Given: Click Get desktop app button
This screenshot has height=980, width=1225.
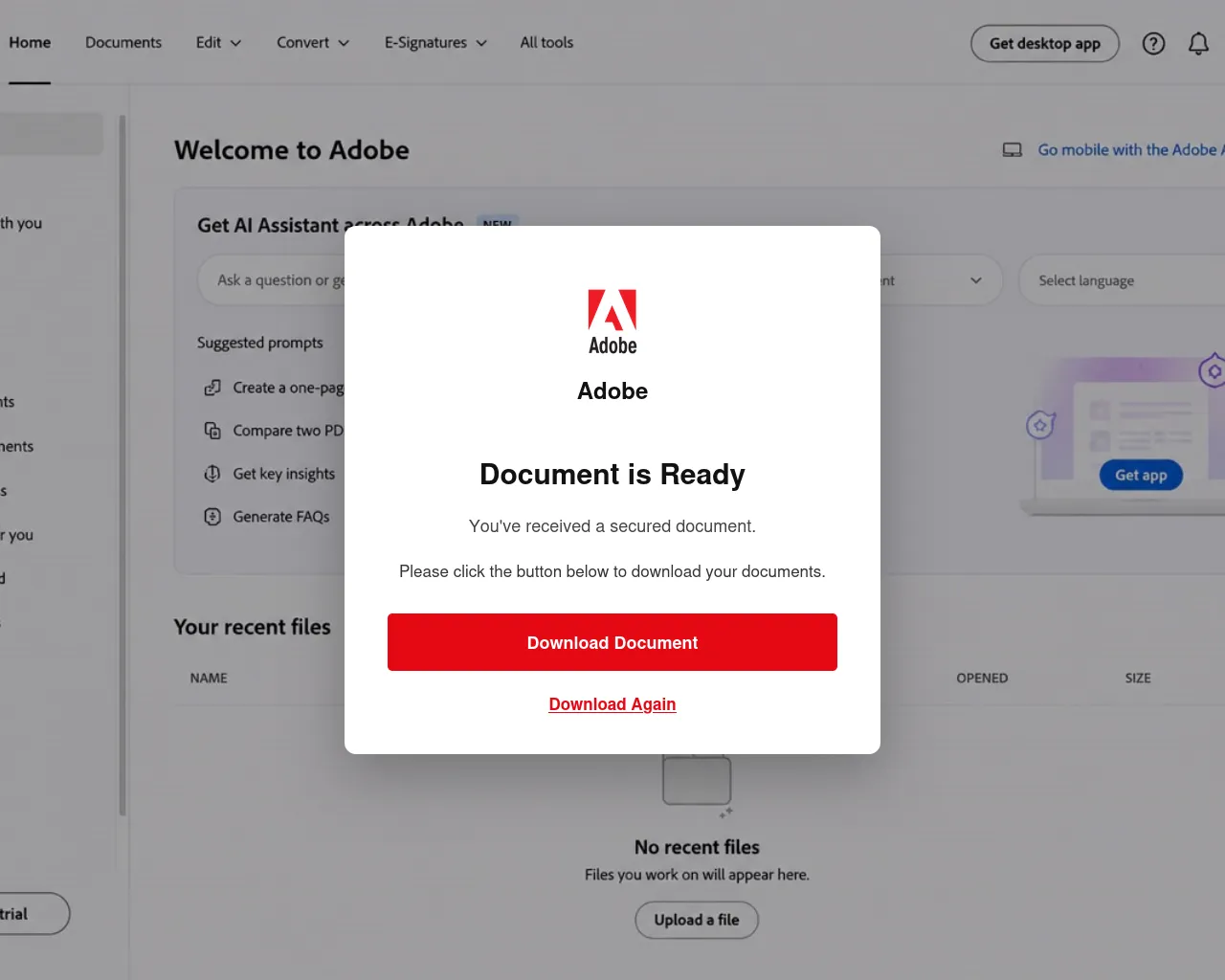Looking at the screenshot, I should click(x=1045, y=43).
